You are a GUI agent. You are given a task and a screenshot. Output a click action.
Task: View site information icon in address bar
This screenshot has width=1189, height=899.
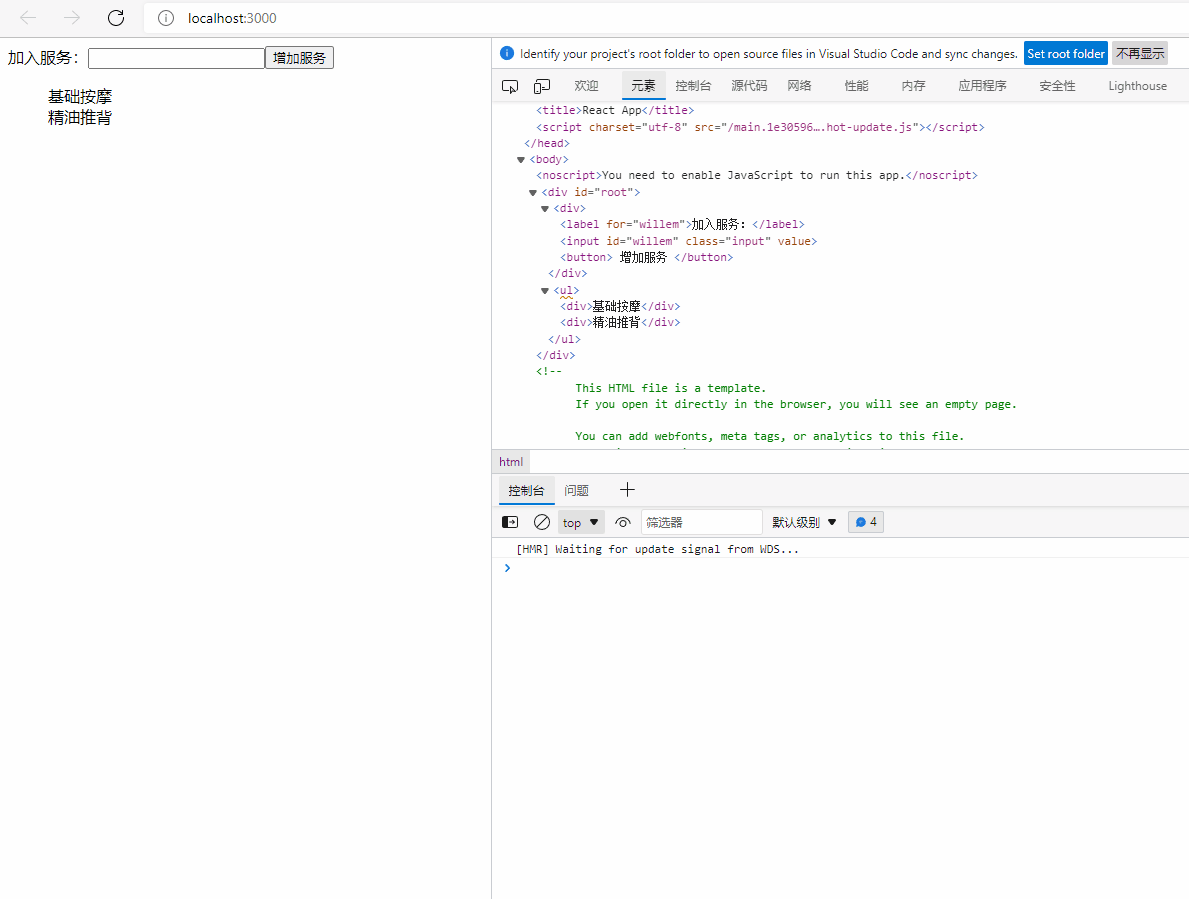(x=165, y=17)
